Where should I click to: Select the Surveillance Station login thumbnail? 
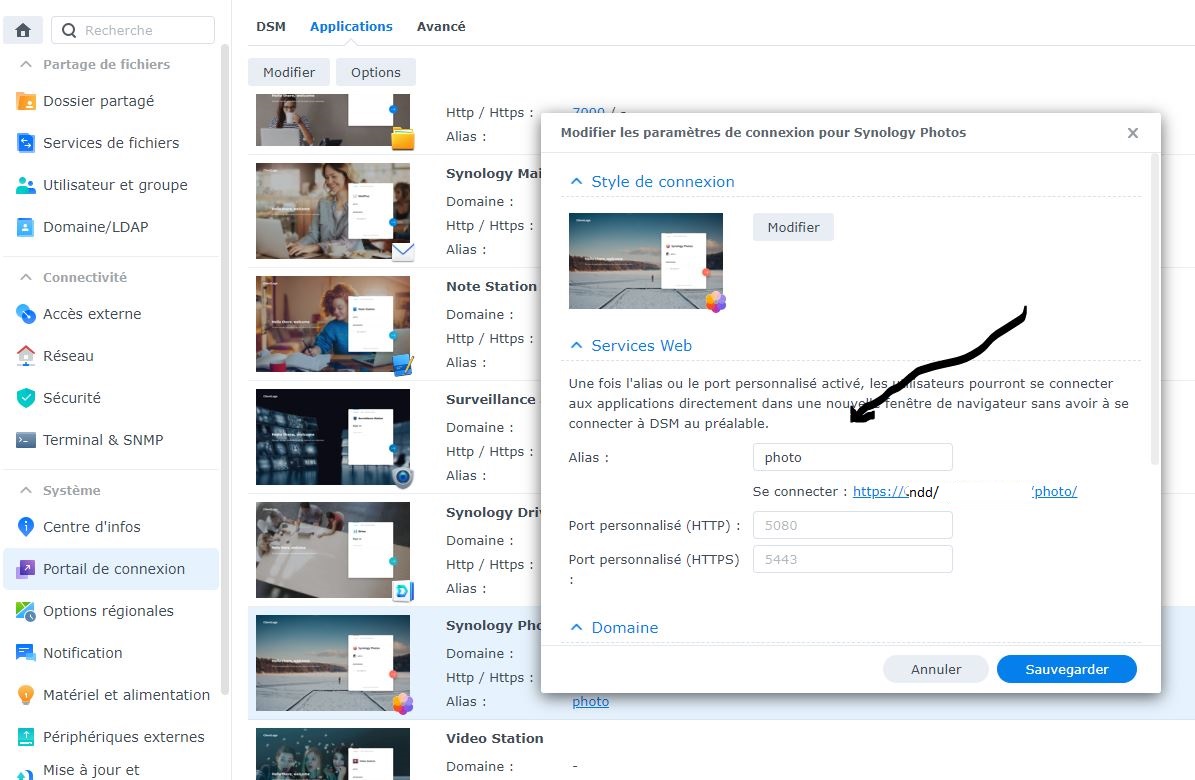[333, 437]
